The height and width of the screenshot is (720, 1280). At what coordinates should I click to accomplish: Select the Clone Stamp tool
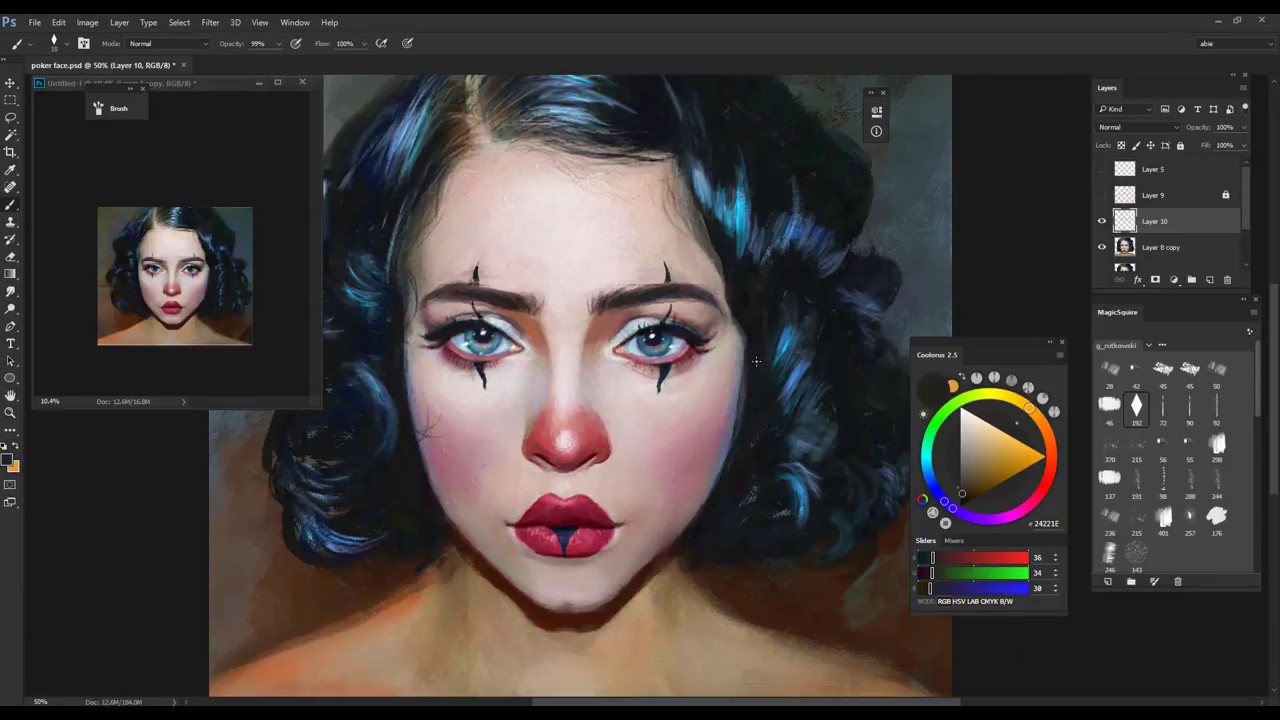(10, 222)
